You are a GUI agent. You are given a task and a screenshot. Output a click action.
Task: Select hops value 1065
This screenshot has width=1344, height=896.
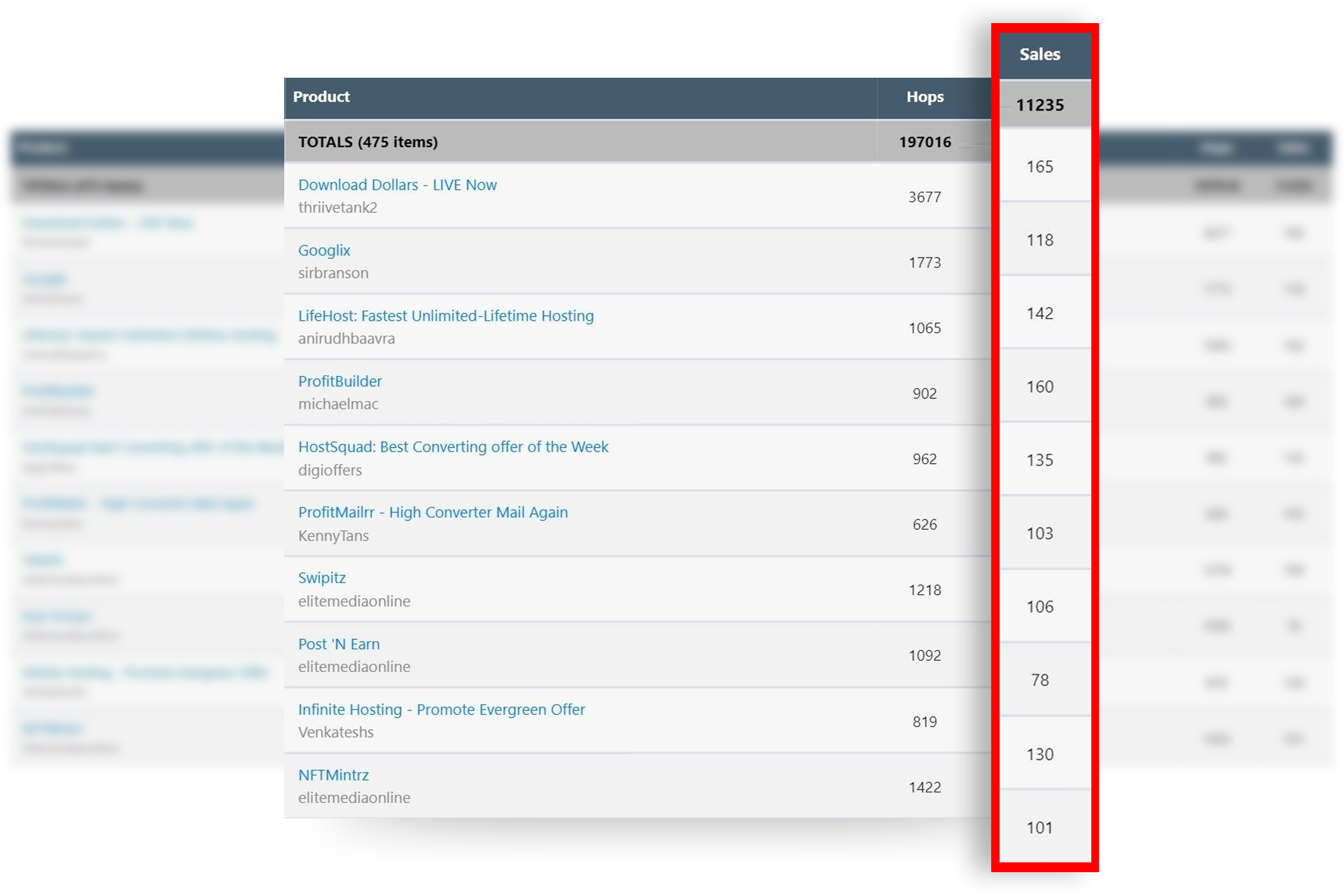click(x=925, y=328)
